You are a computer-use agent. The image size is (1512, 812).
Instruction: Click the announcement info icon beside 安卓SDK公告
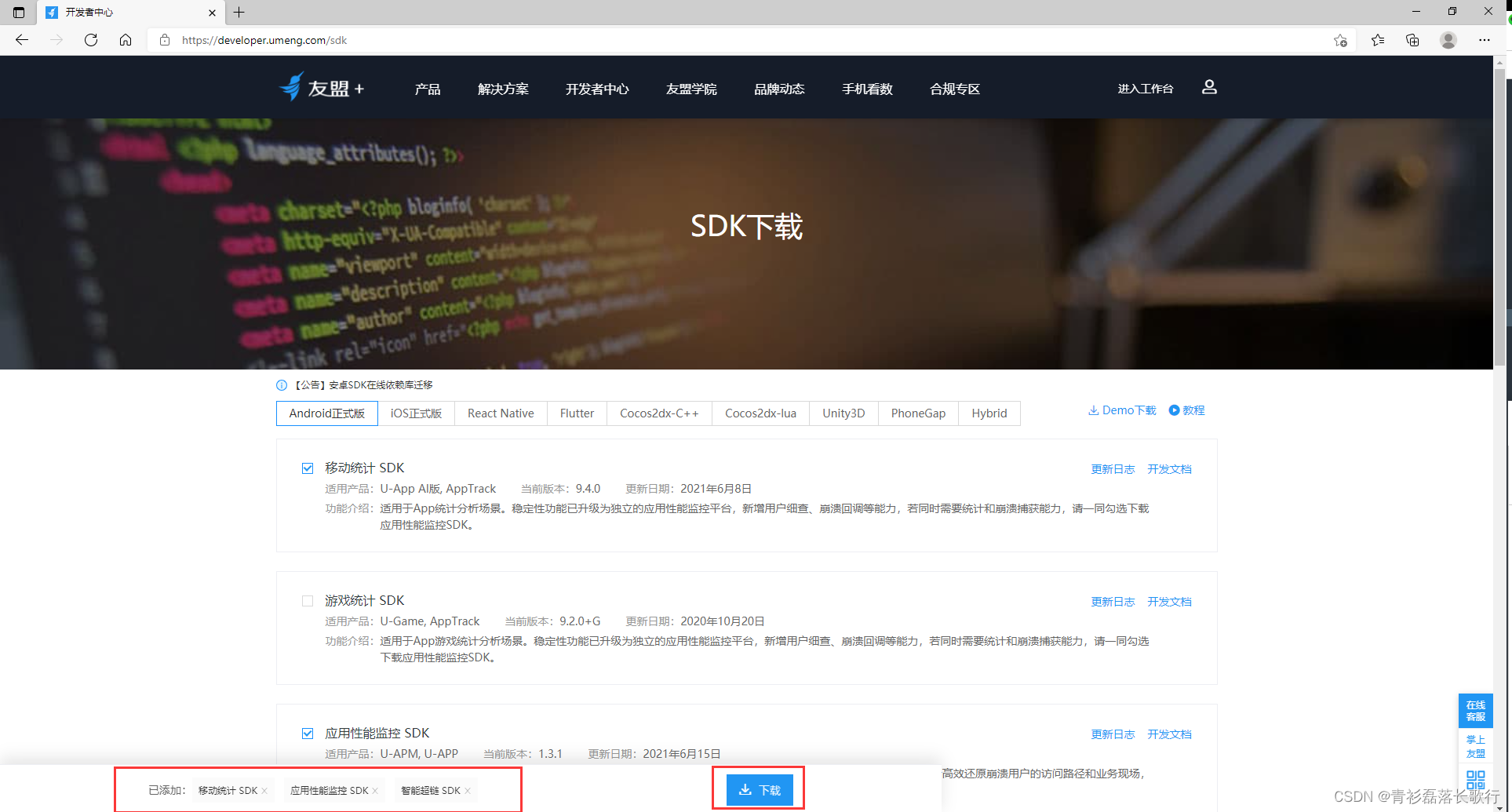point(281,384)
